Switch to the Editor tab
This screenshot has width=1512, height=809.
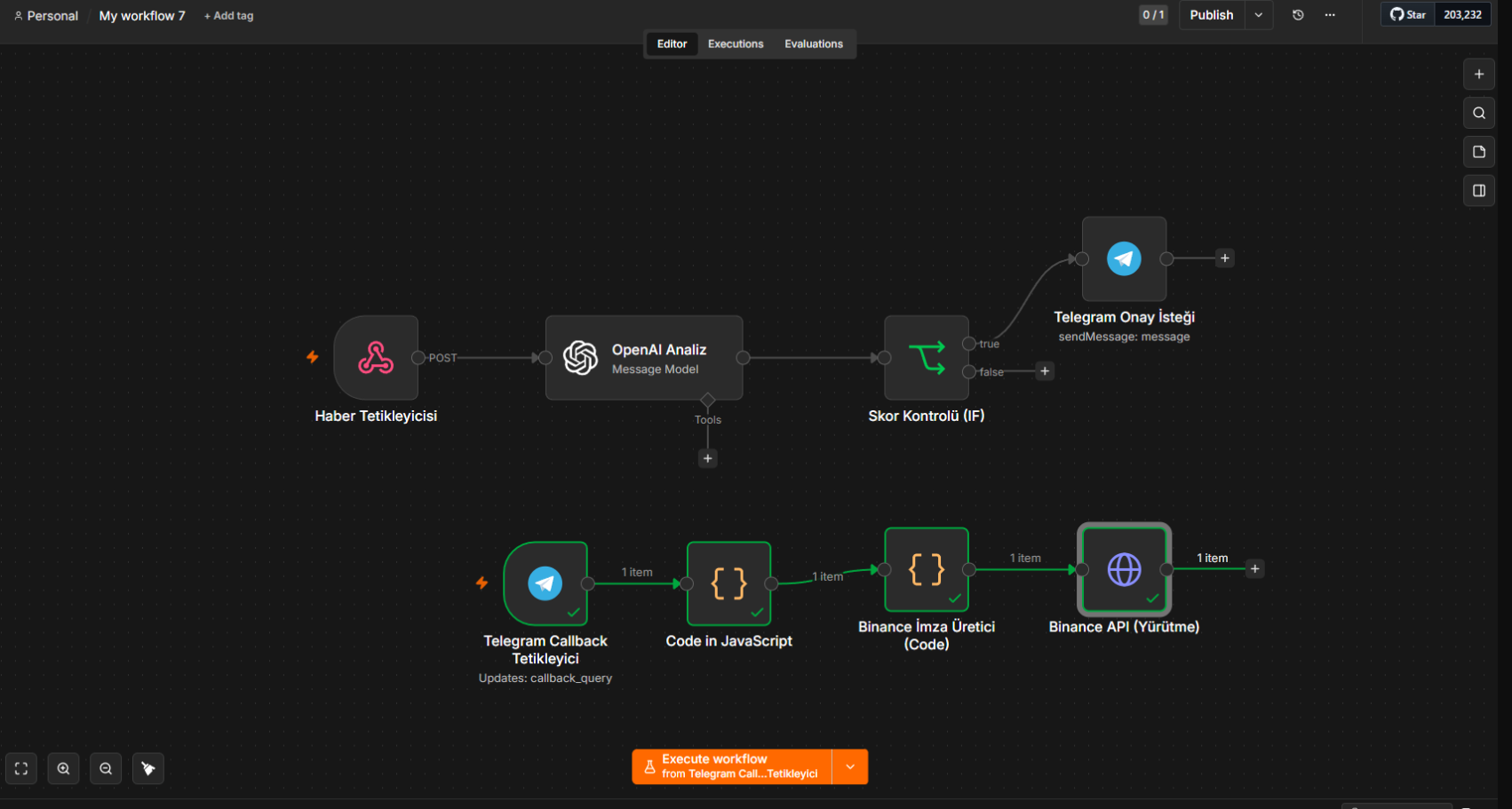pyautogui.click(x=672, y=44)
